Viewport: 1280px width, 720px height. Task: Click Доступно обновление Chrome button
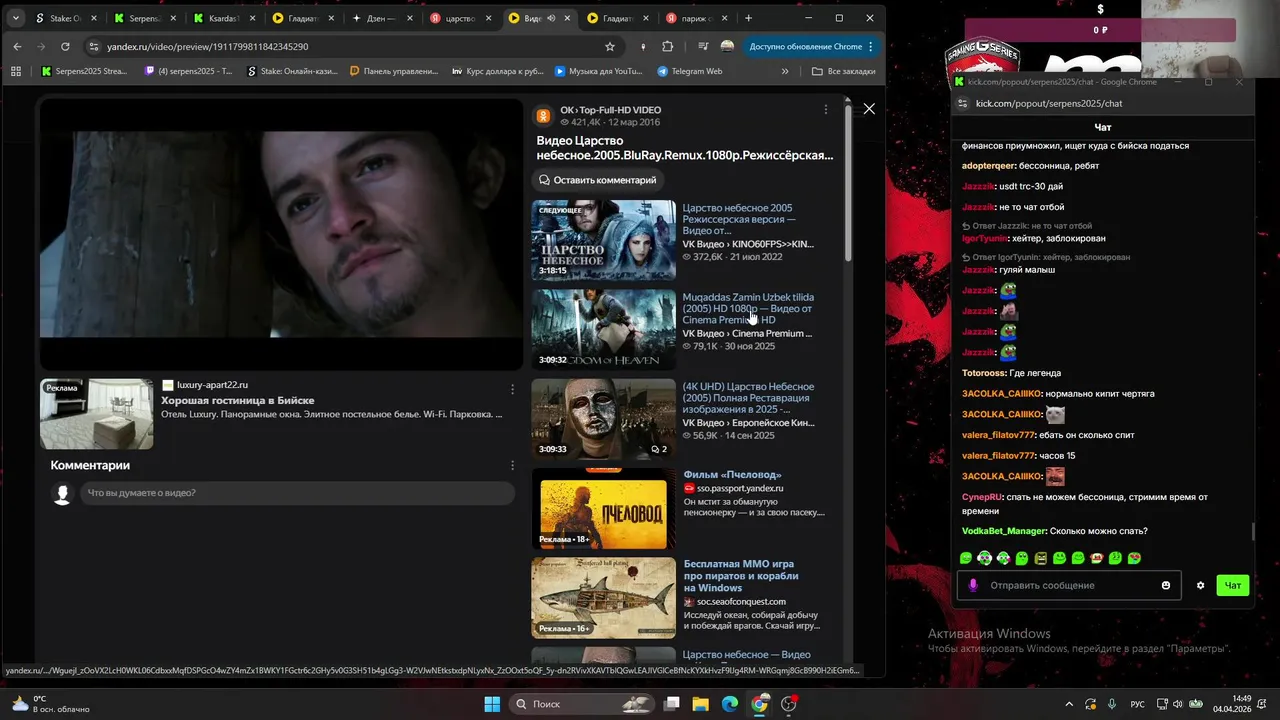click(805, 46)
